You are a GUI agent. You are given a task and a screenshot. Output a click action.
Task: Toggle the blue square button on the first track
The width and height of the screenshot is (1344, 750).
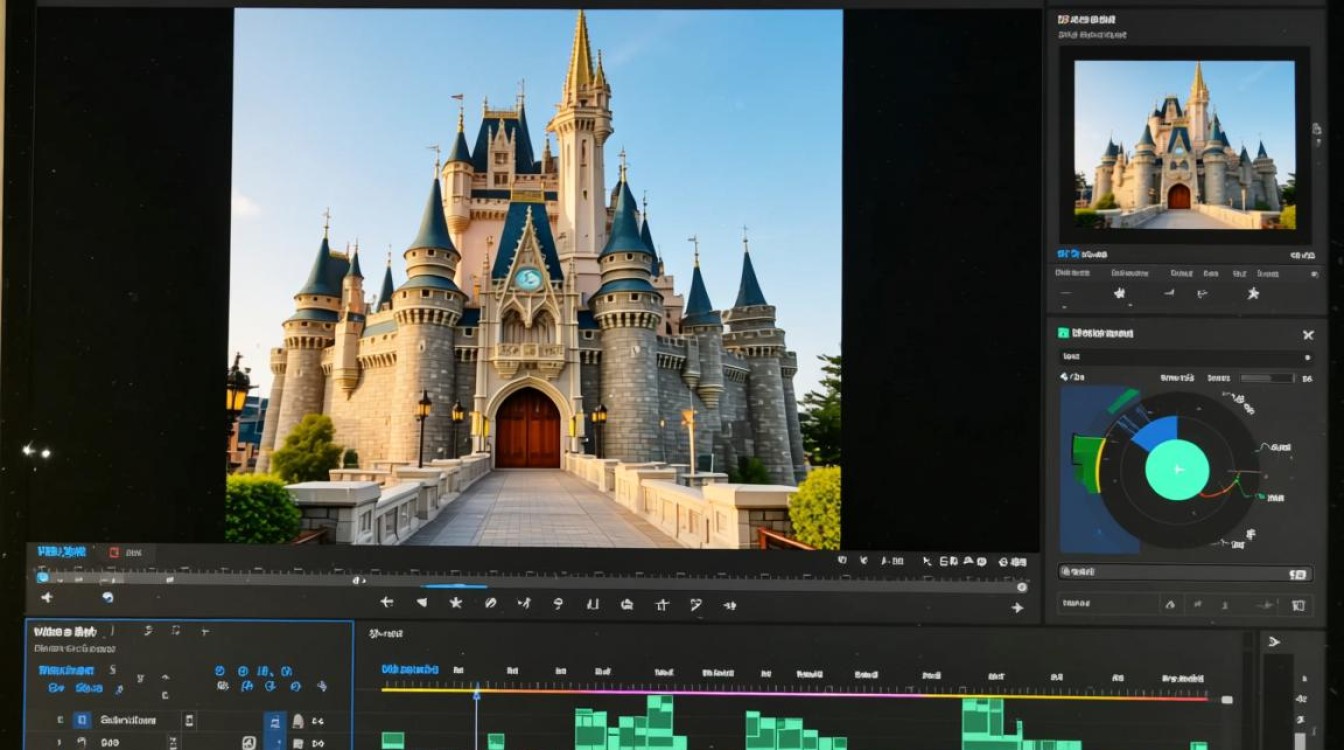point(83,720)
